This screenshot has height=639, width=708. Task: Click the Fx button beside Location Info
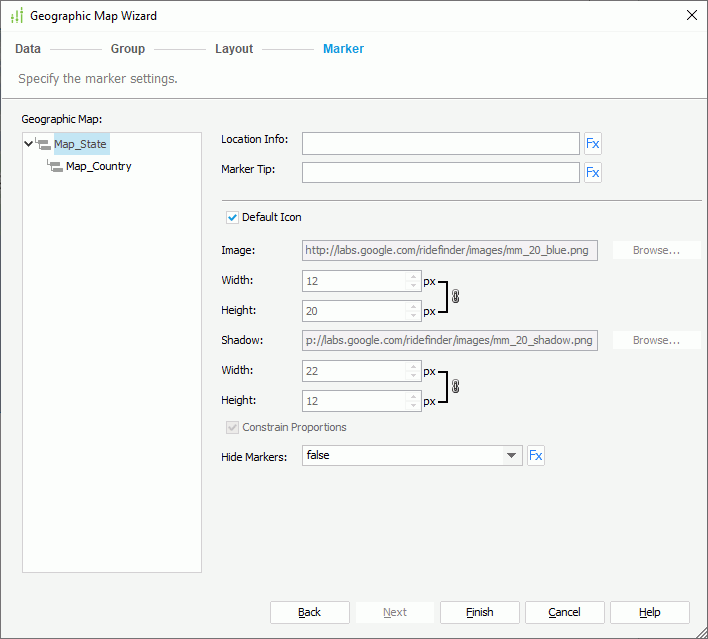click(x=592, y=143)
